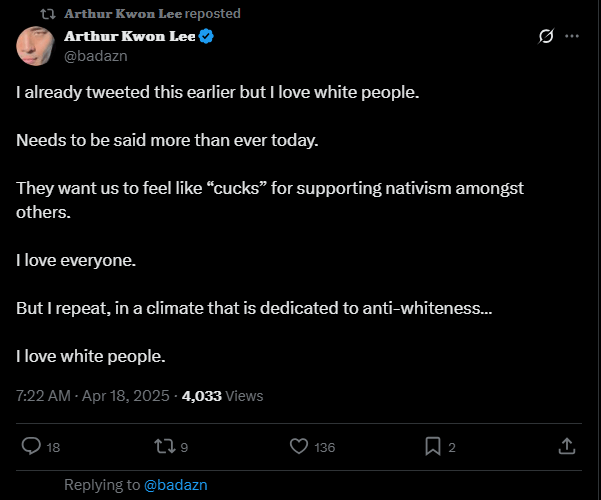Click the blue verified badge
Image resolution: width=601 pixels, height=500 pixels.
[207, 37]
